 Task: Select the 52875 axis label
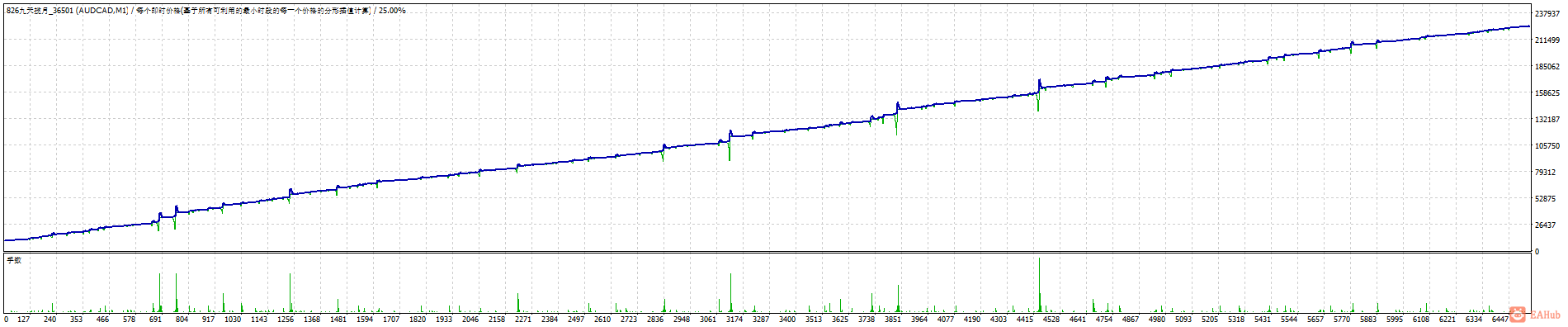tap(1545, 199)
